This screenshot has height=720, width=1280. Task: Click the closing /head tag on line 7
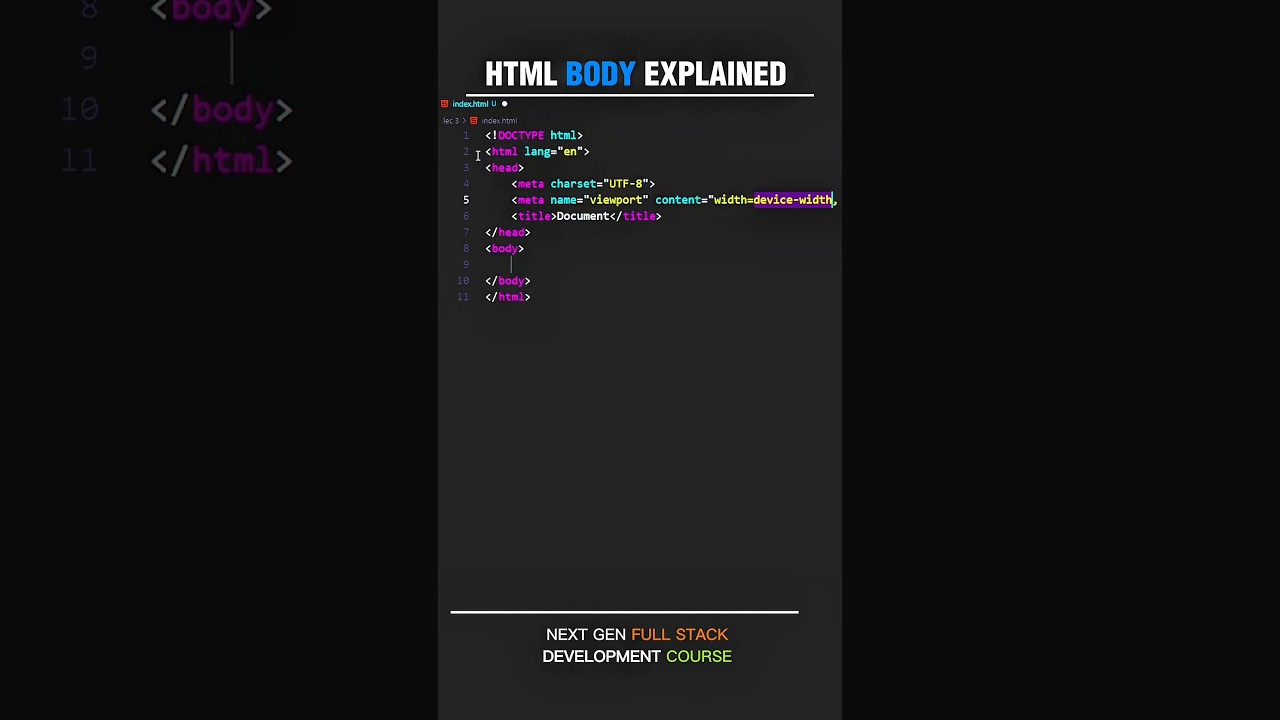tap(508, 232)
